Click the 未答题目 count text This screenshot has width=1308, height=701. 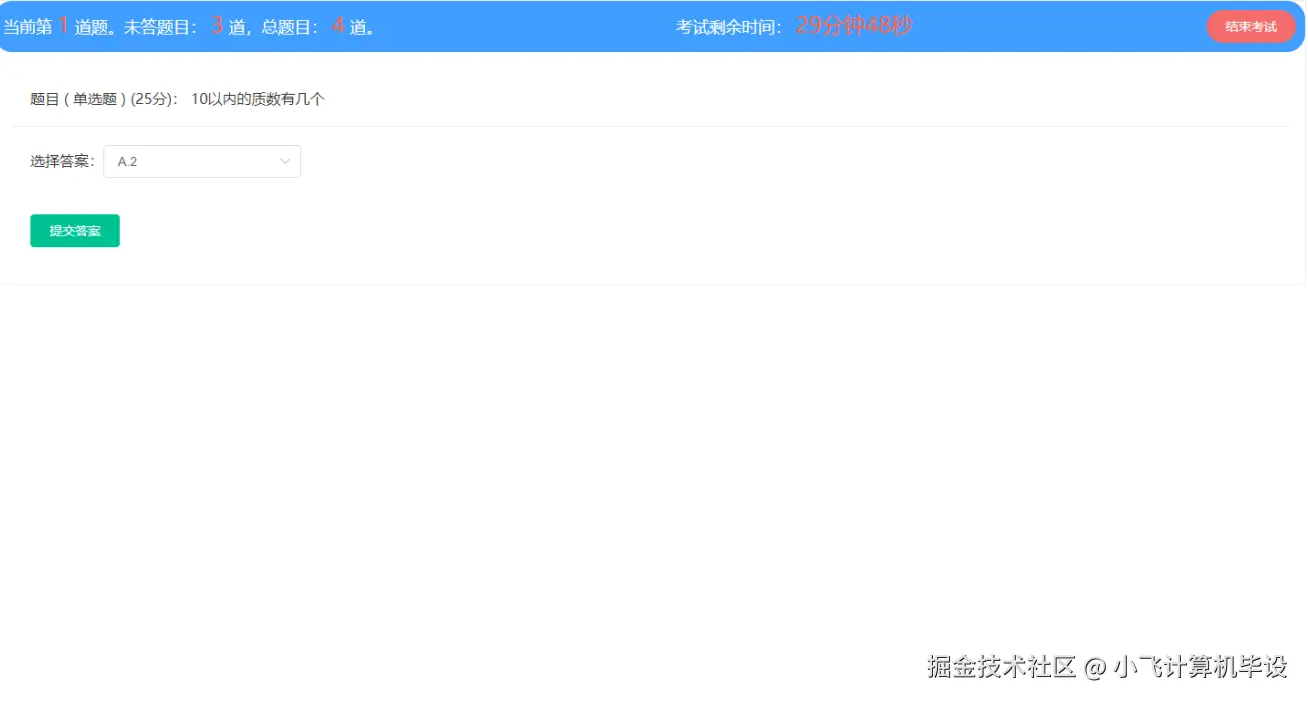(185, 27)
